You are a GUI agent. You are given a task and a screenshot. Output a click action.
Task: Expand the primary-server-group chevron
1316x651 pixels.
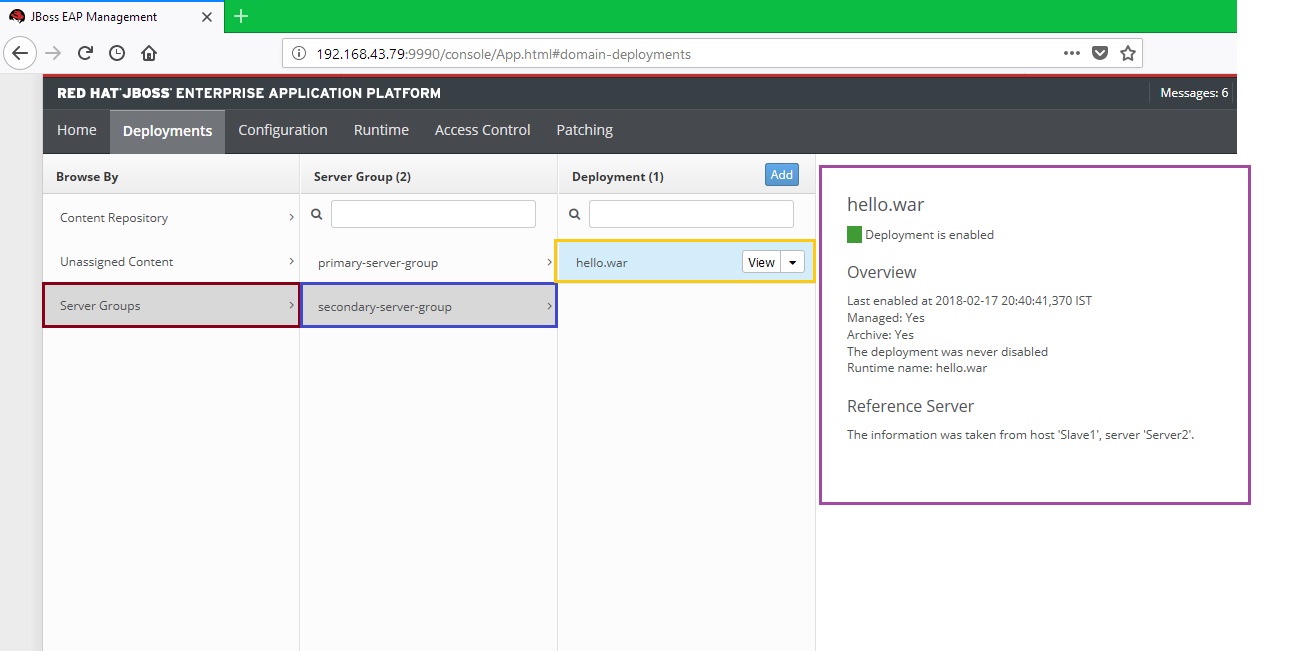(548, 262)
